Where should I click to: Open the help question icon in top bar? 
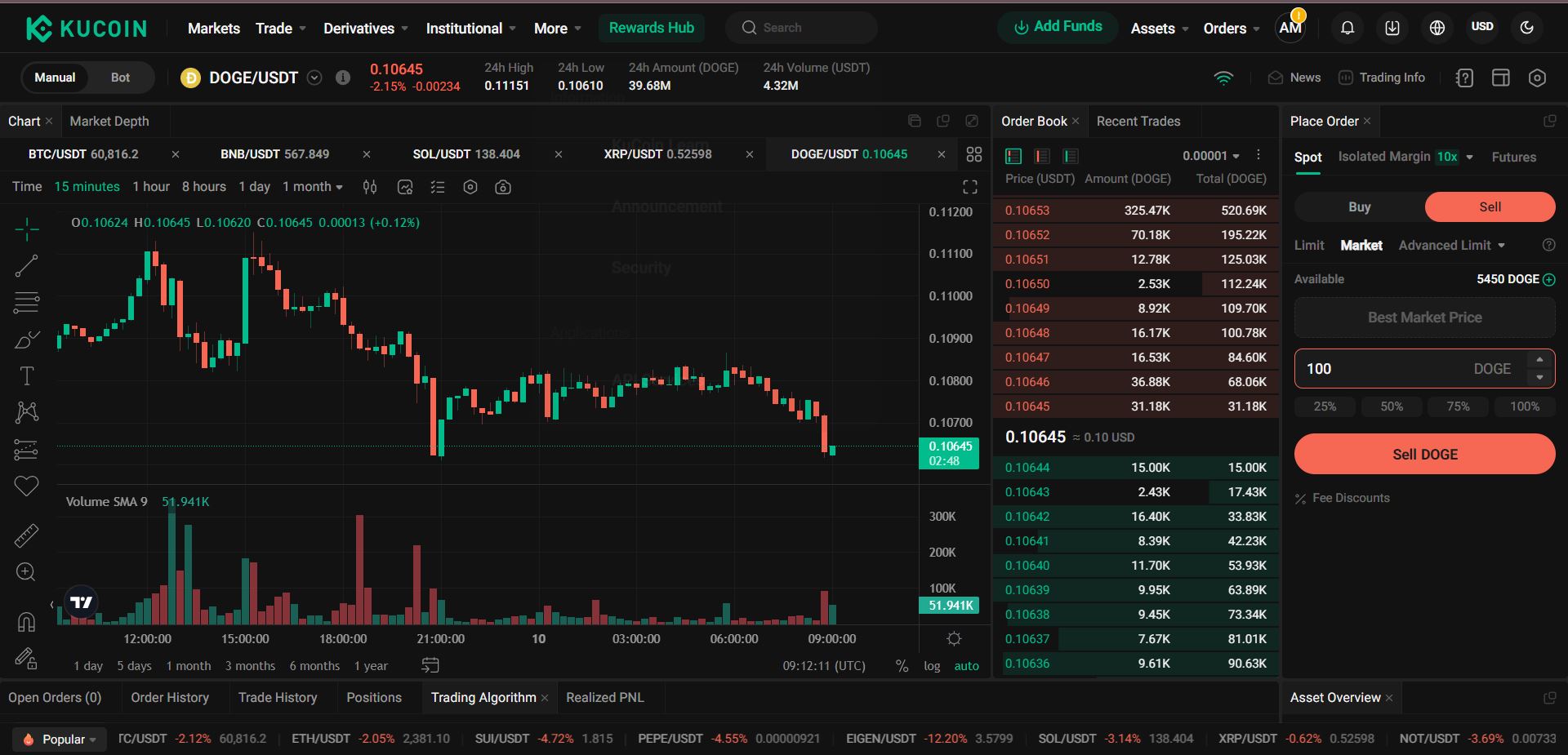(1464, 78)
